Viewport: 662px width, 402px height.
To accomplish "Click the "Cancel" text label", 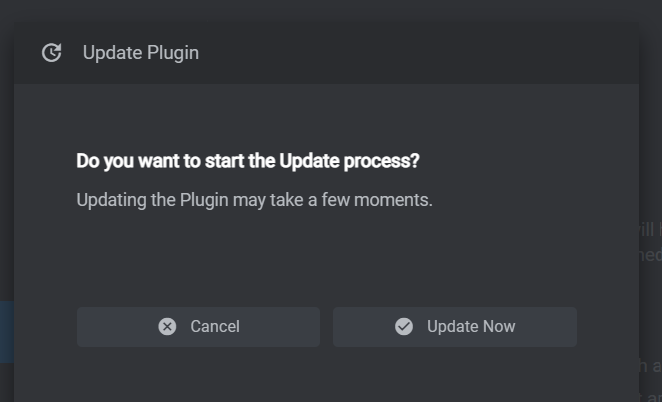I will (215, 326).
